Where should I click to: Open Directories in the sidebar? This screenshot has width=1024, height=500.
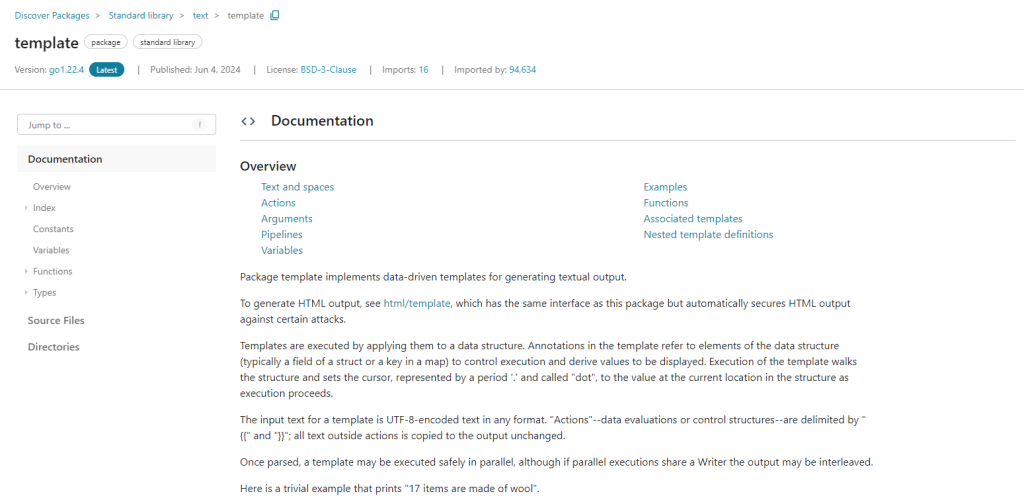click(x=53, y=347)
